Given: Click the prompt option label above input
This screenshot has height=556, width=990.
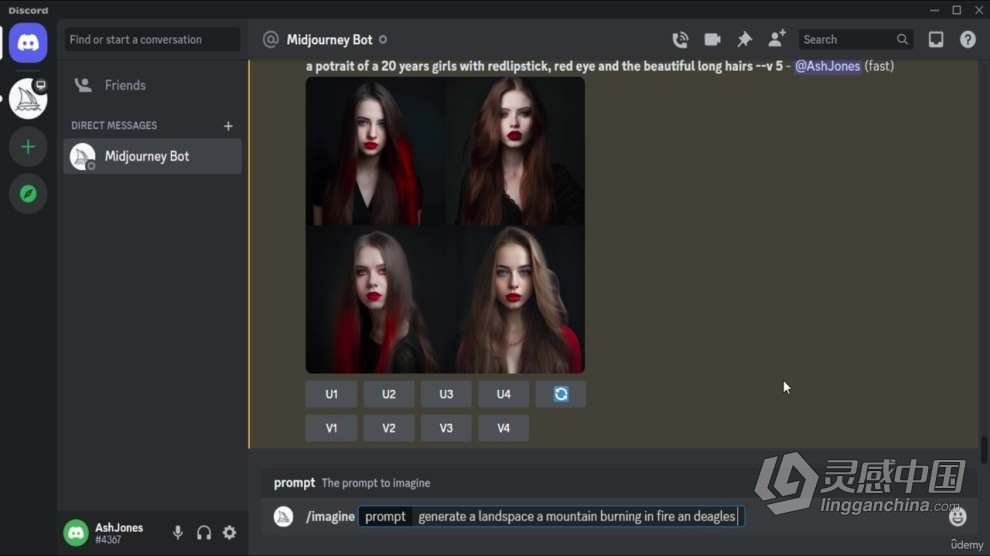Looking at the screenshot, I should (294, 483).
